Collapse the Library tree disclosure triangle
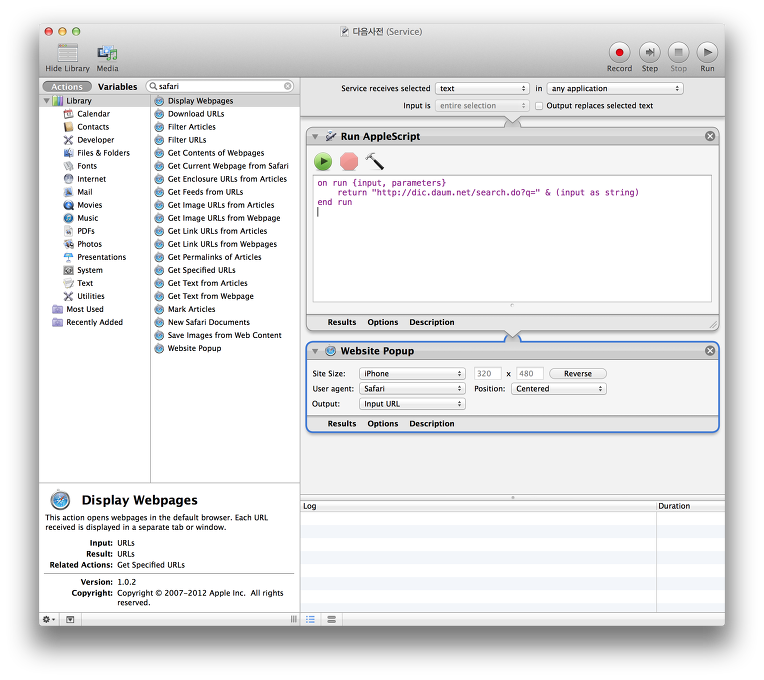 [47, 101]
